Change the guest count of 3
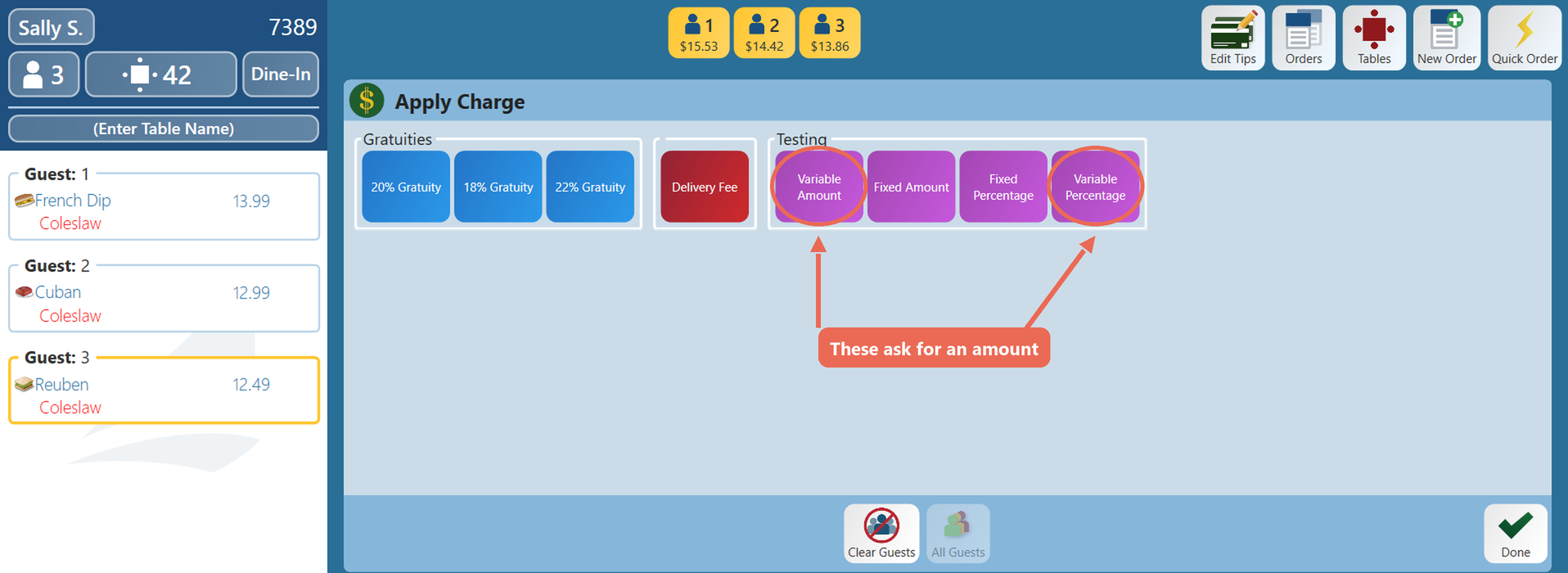 click(x=44, y=74)
